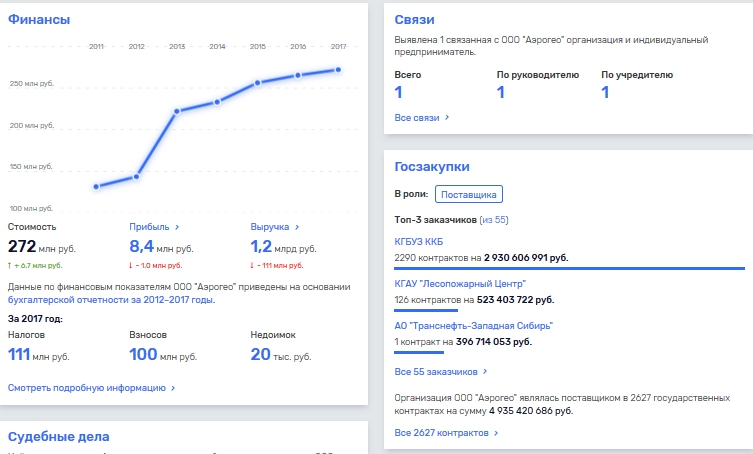Screen dimensions: 753x454
Task: Click the Всего connections count 1
Action: 398,92
